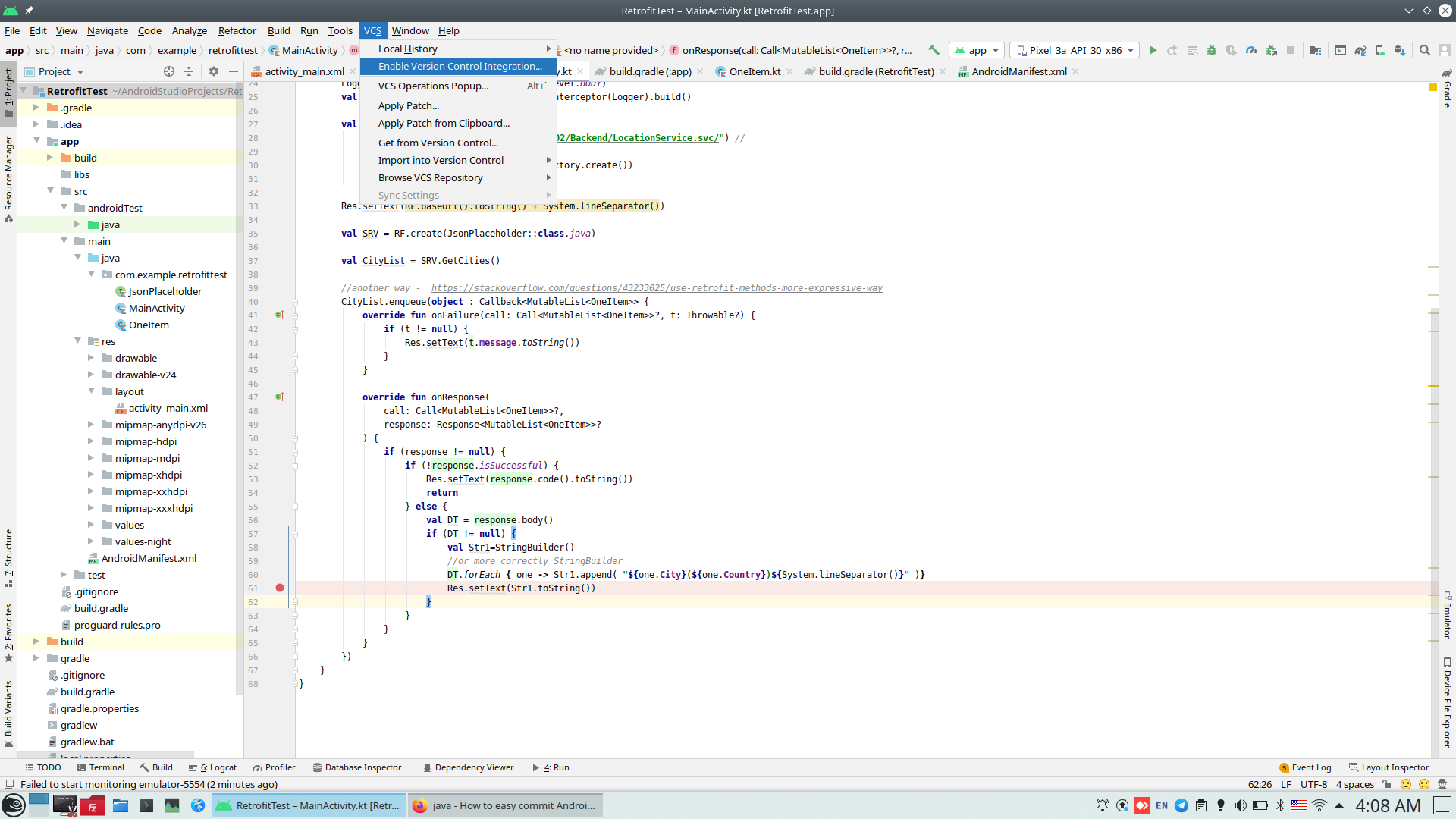Click the Firefox taskbar window entry
This screenshot has height=819, width=1456.
pyautogui.click(x=506, y=805)
